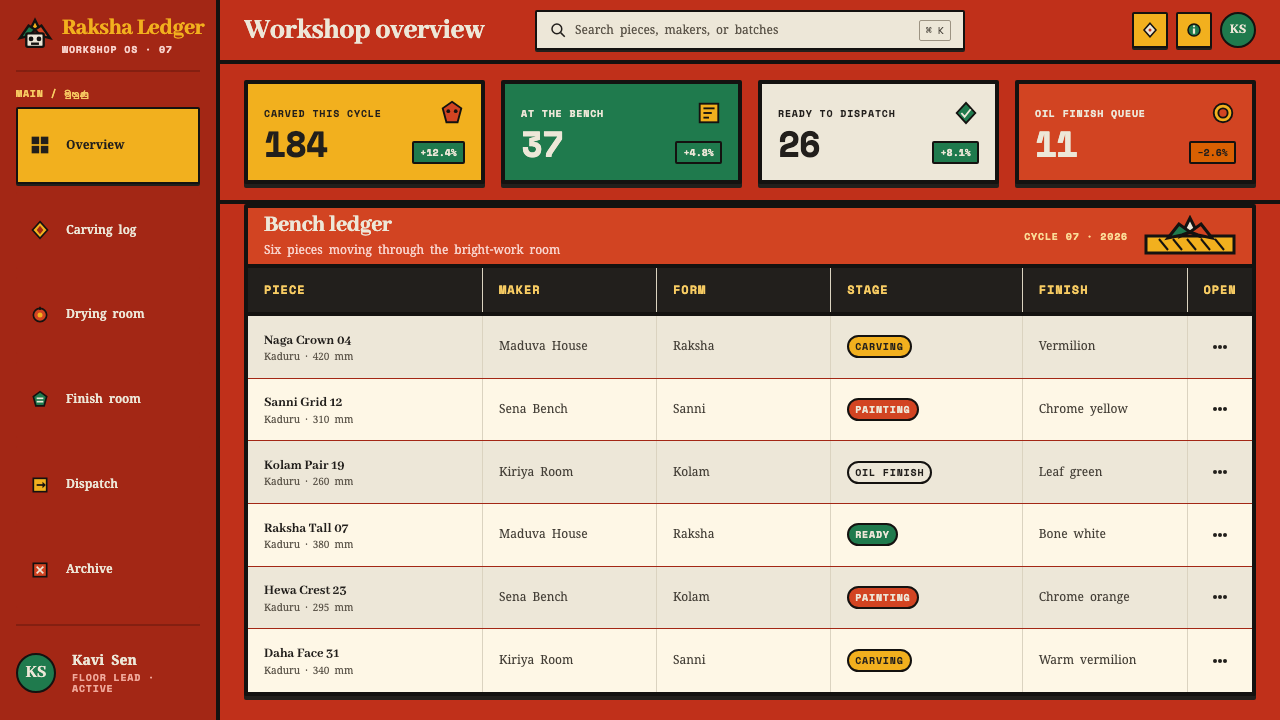The image size is (1280, 720).
Task: Click the +12.4% badge on Carved card
Action: point(438,152)
